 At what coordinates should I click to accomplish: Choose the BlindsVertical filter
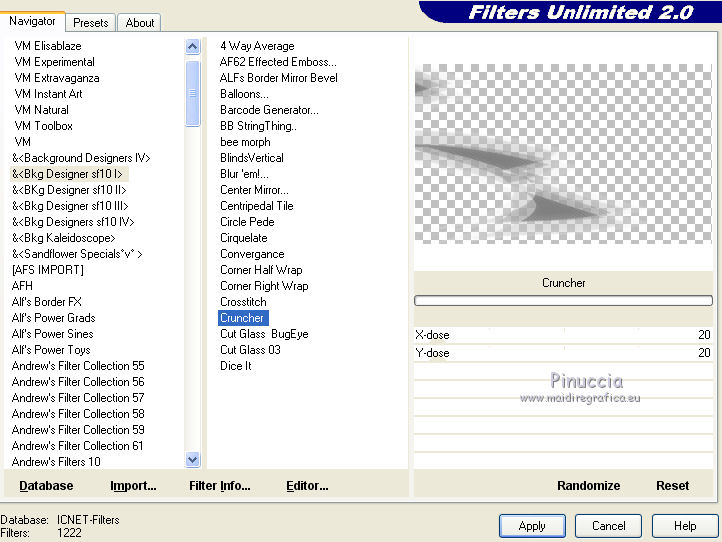(251, 158)
